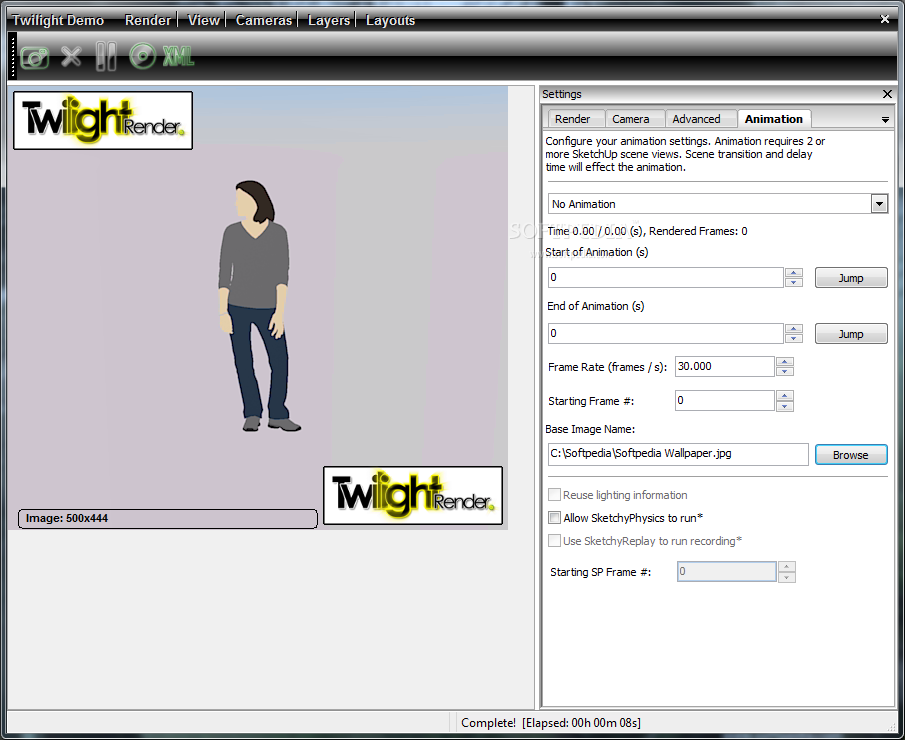
Task: Increase End of Animation with up arrow
Action: coord(794,329)
